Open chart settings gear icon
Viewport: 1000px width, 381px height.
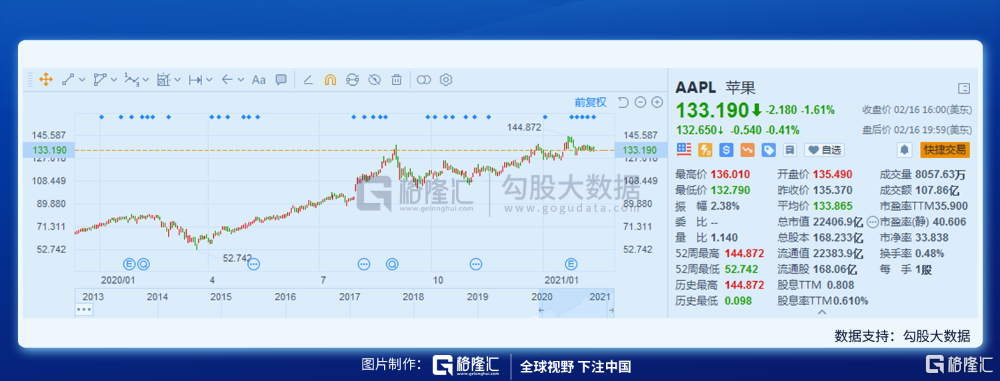tap(446, 80)
